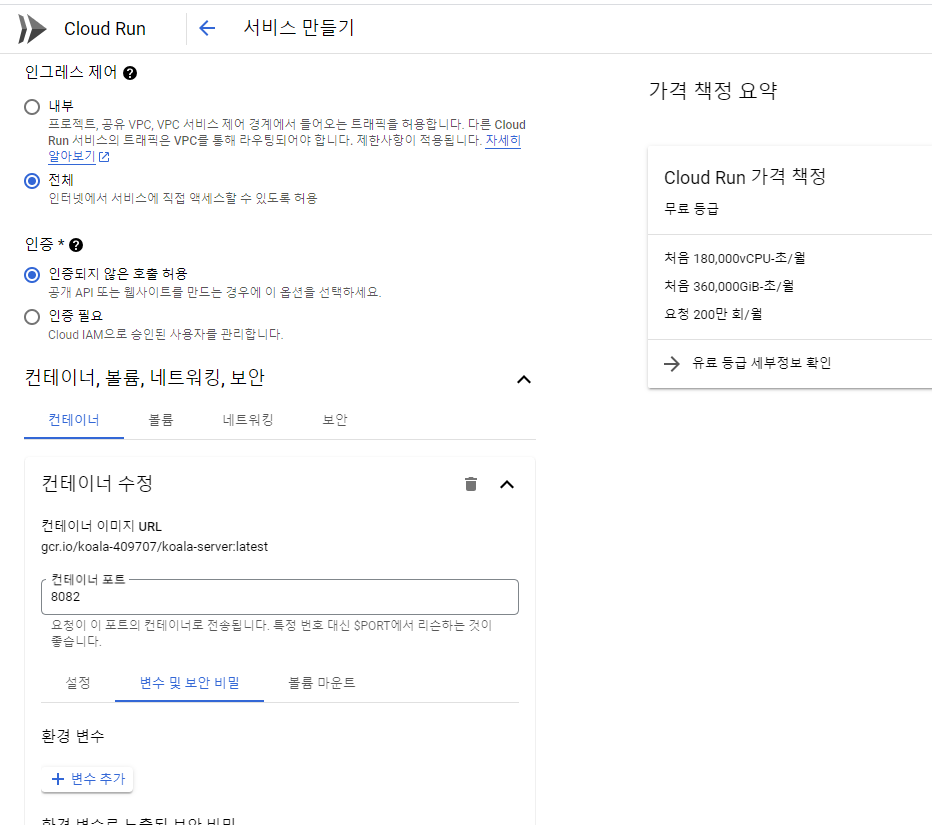Screen dimensions: 932x825
Task: Click the 요청 200만 회/월 line
Action: point(713,314)
